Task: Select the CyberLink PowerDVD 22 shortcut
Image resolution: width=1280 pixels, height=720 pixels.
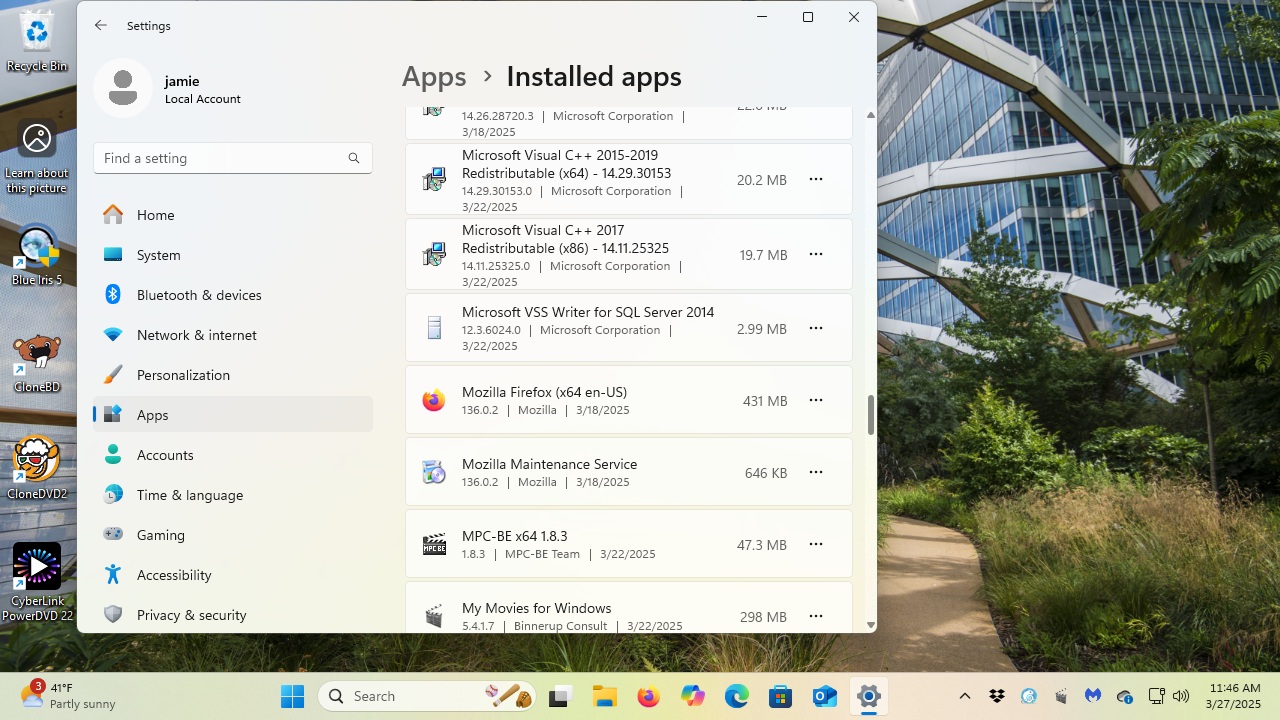Action: click(x=37, y=582)
